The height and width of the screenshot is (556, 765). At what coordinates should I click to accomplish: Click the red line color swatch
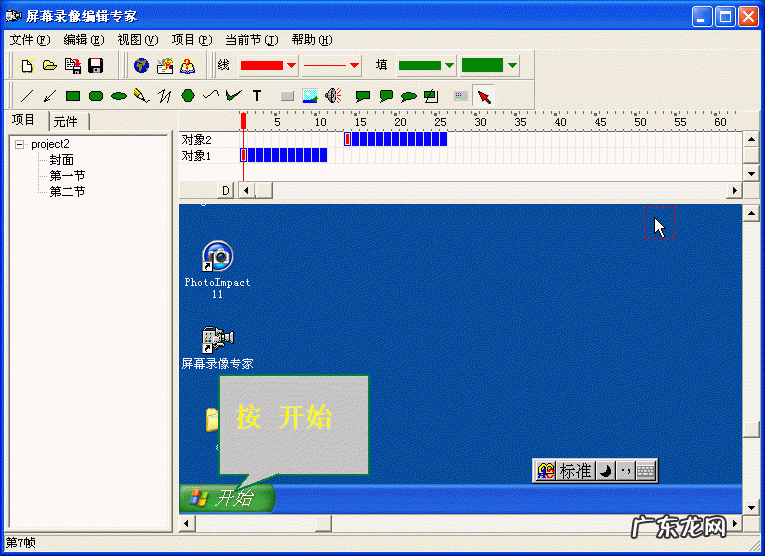[262, 66]
